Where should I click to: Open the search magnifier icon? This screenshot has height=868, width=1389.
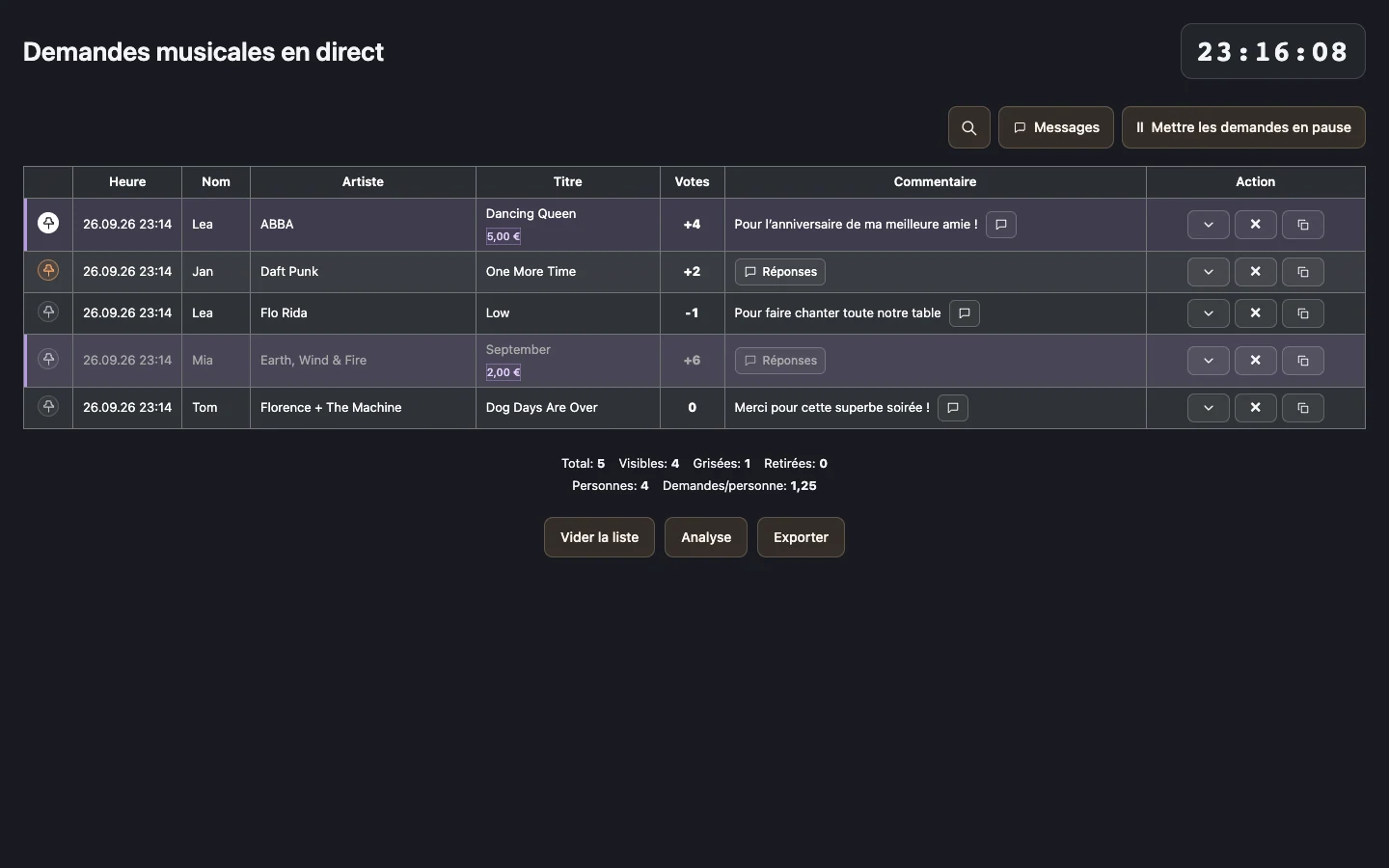click(x=969, y=127)
